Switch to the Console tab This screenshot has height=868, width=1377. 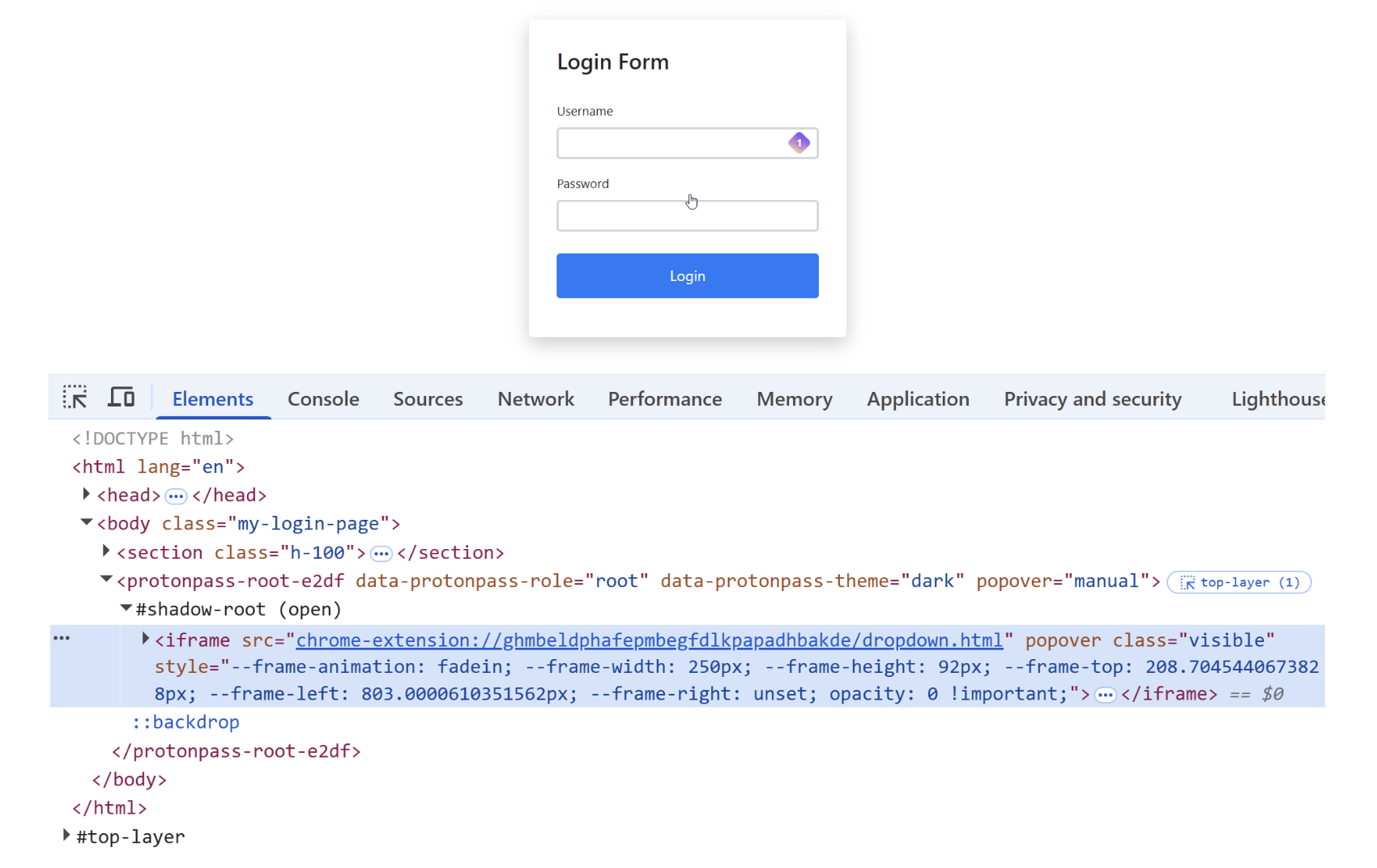323,399
